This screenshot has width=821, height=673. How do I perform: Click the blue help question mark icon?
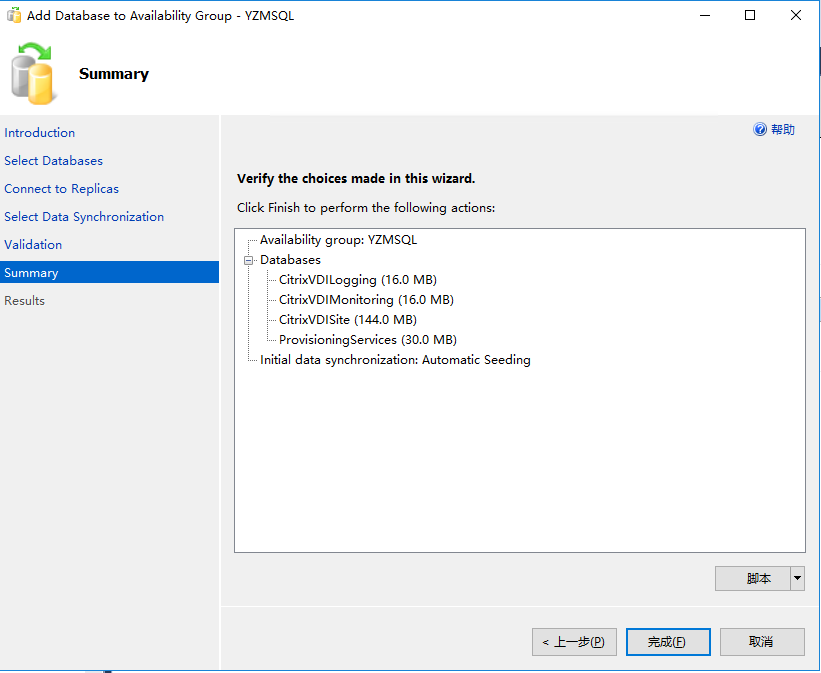[x=760, y=130]
